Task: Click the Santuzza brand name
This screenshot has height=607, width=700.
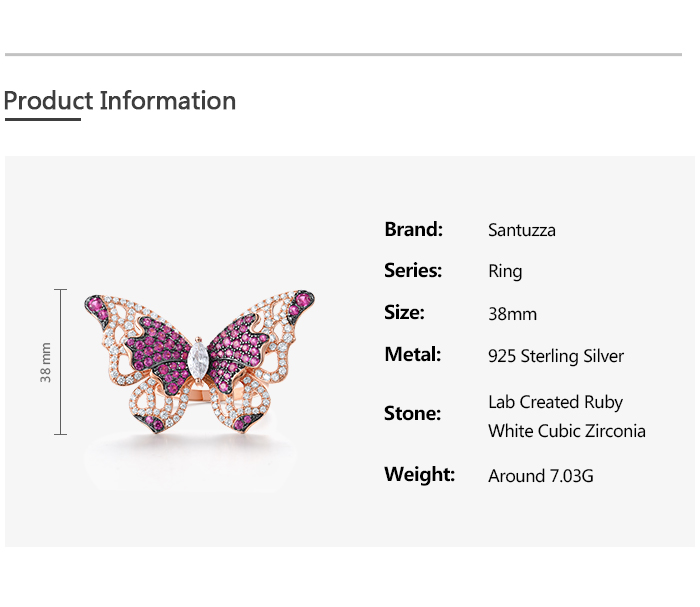Action: [522, 230]
